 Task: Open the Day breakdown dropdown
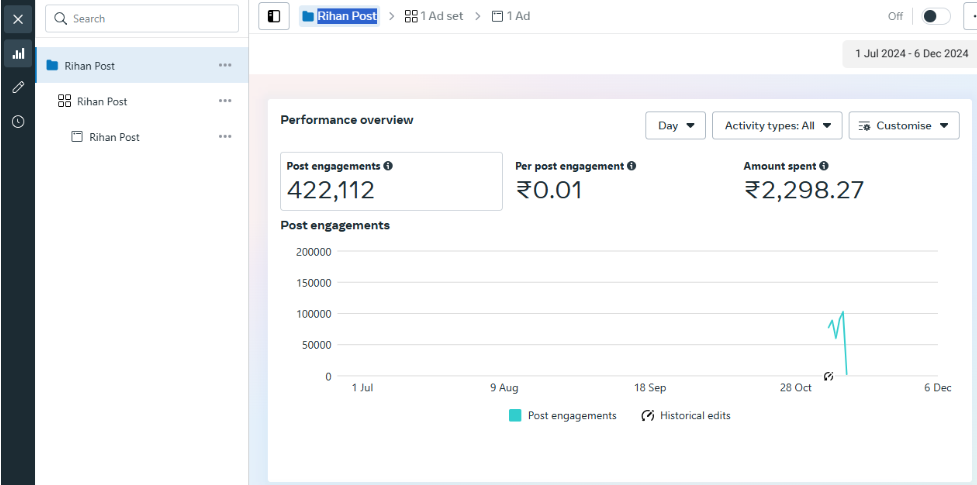coord(676,126)
